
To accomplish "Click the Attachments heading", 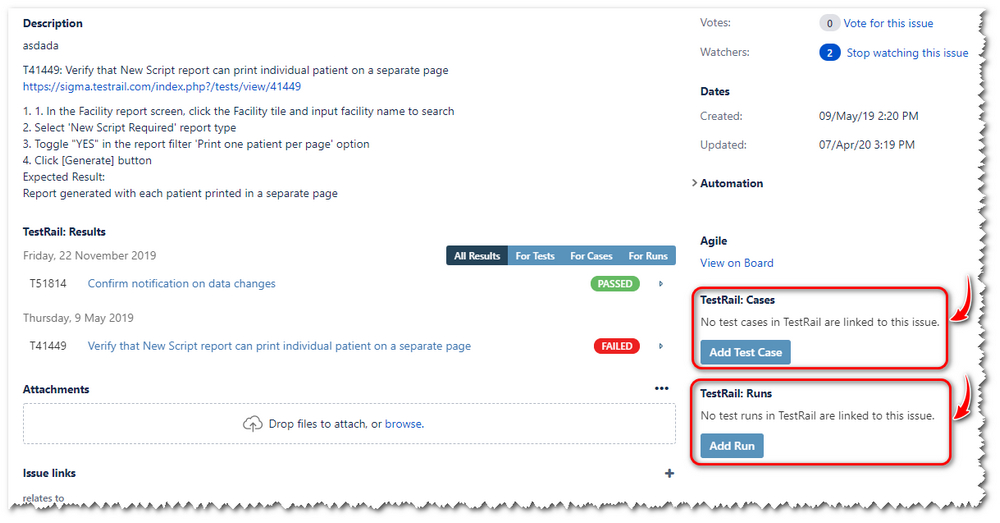I will 56,390.
